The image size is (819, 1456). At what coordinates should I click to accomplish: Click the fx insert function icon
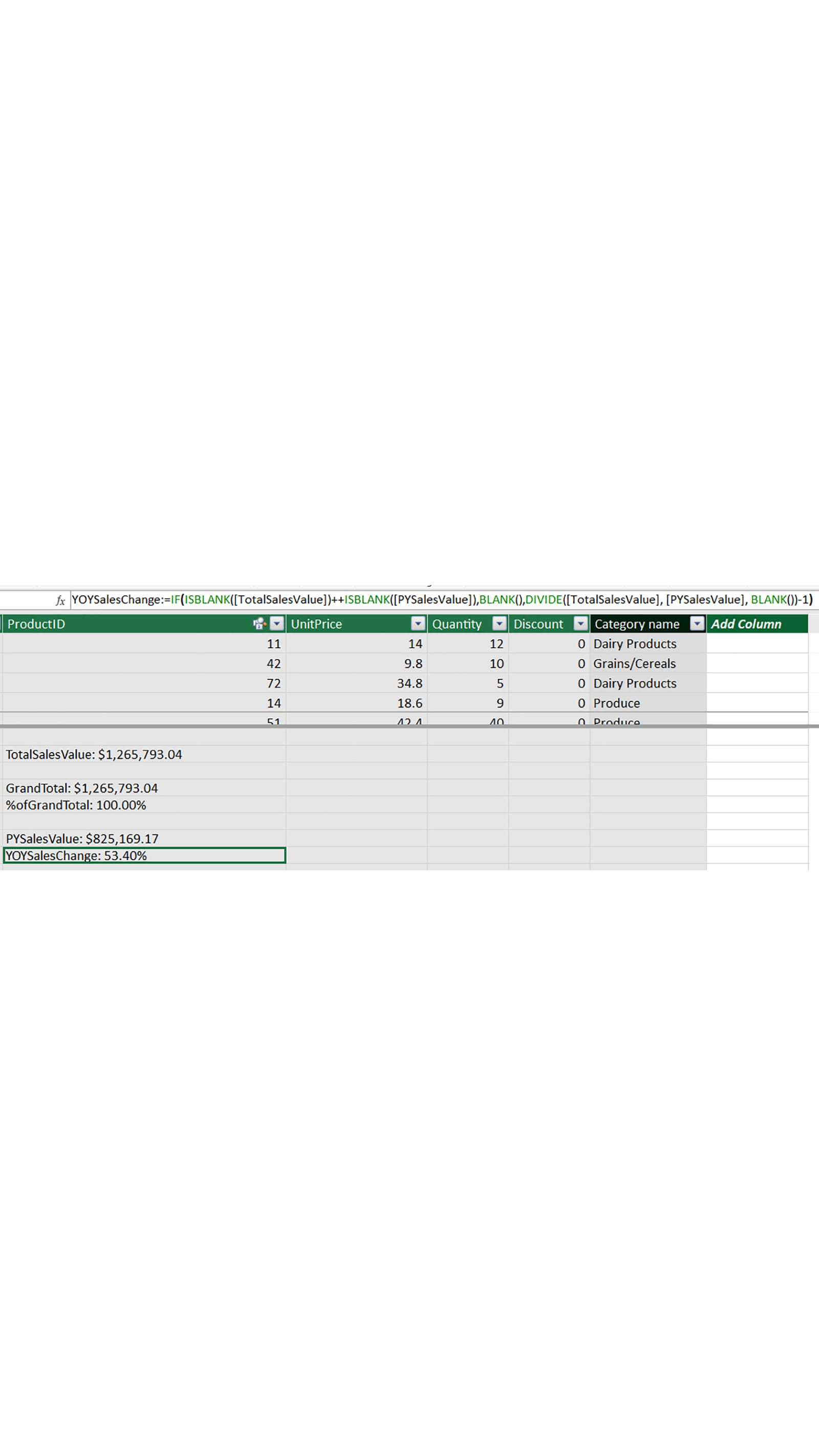tap(60, 600)
